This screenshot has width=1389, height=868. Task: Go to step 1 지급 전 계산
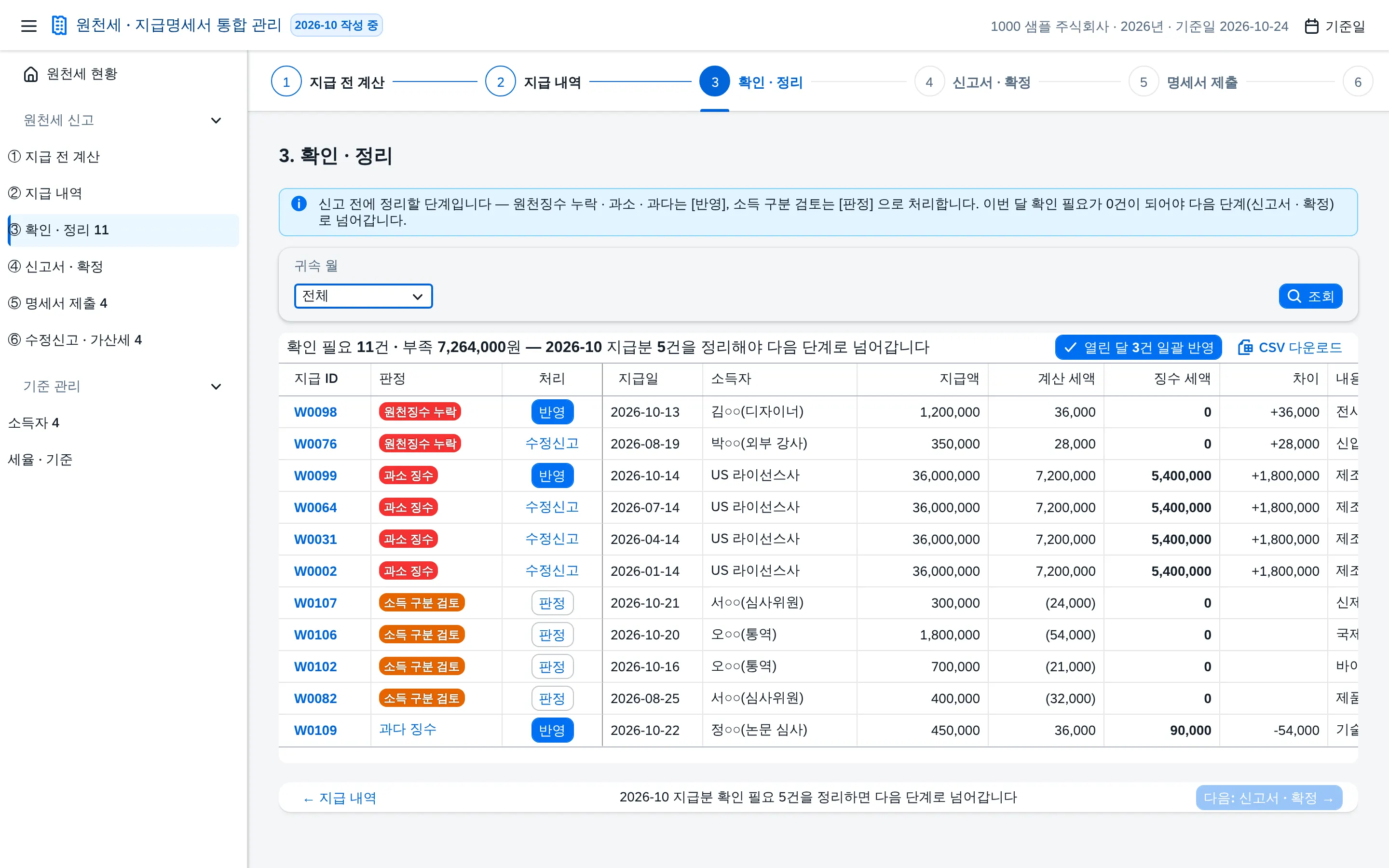point(328,82)
